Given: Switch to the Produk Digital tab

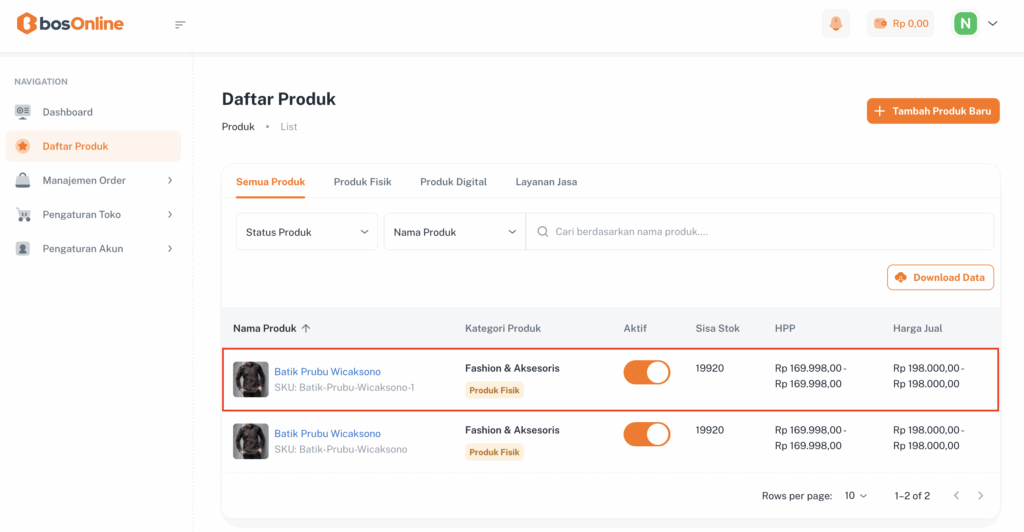Looking at the screenshot, I should (453, 182).
